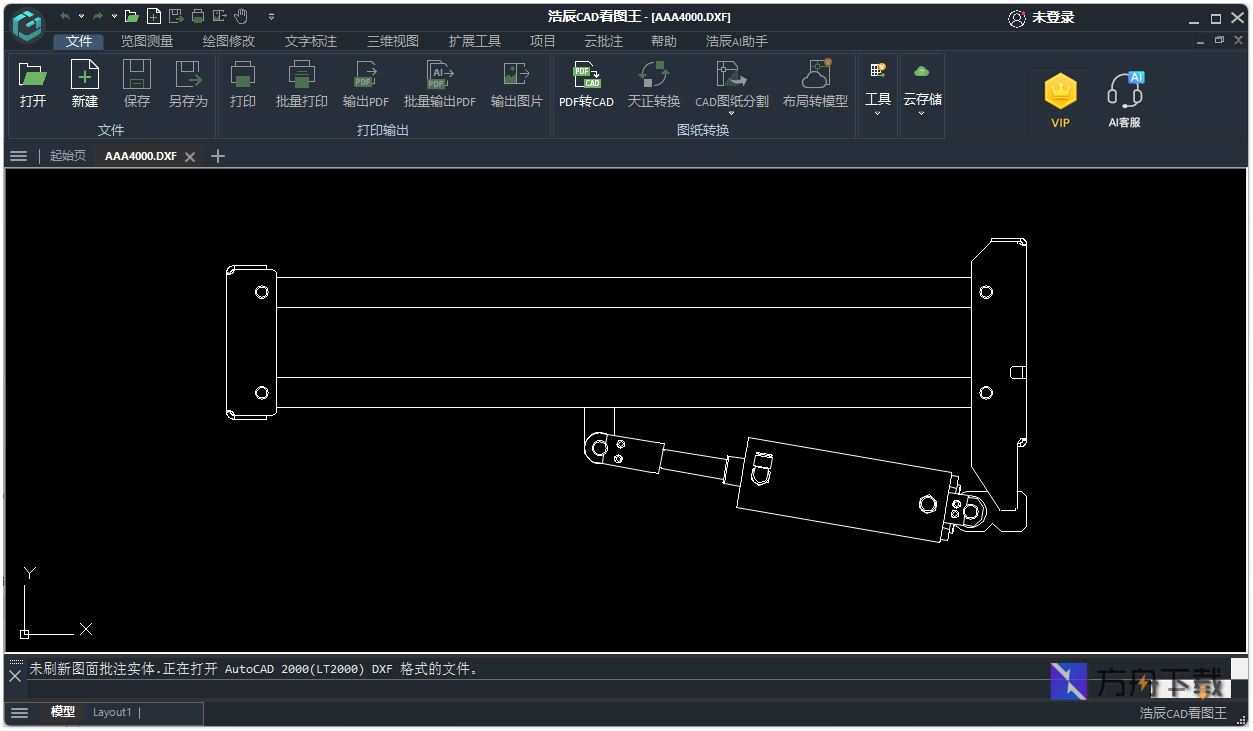Image resolution: width=1253 pixels, height=731 pixels.
Task: Open the 文字标注 ribbon tab
Action: (311, 41)
